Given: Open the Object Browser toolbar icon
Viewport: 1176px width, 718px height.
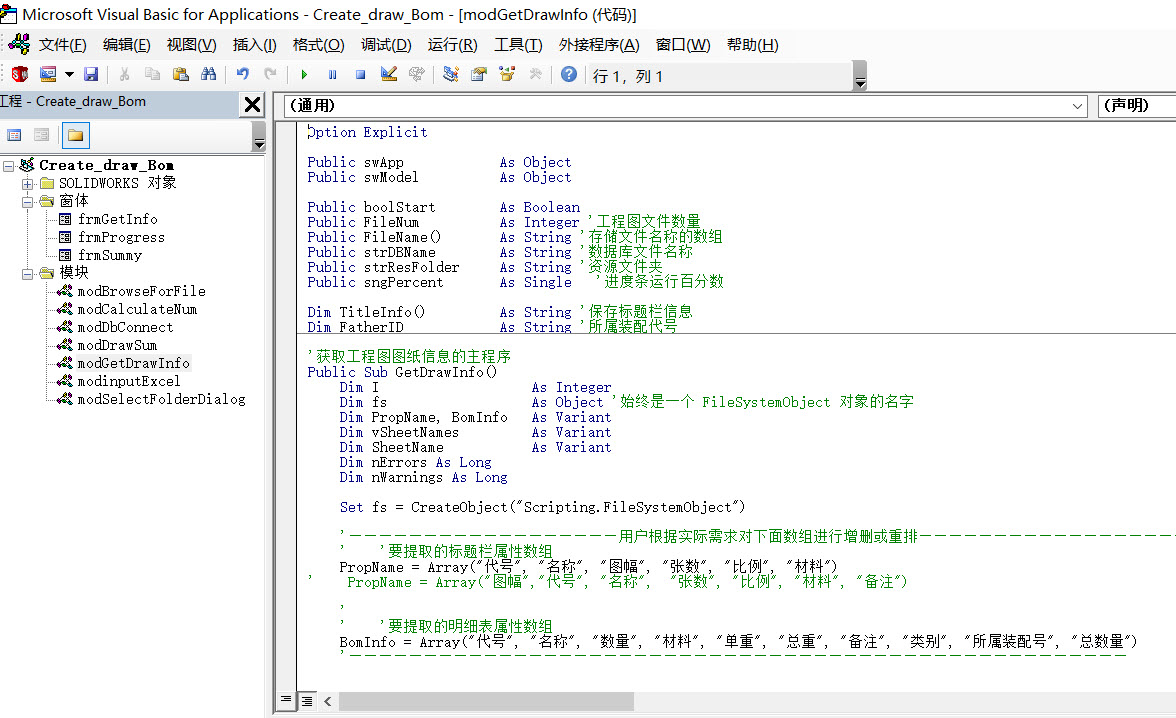Looking at the screenshot, I should [507, 74].
